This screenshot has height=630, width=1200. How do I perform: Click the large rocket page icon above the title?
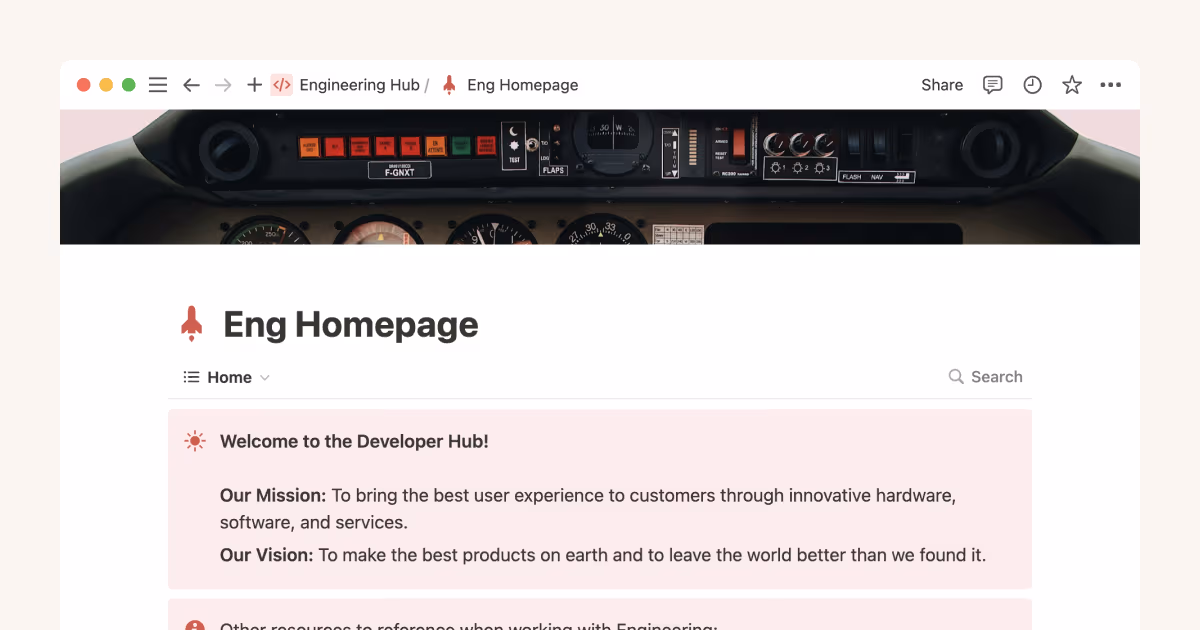[x=191, y=322]
